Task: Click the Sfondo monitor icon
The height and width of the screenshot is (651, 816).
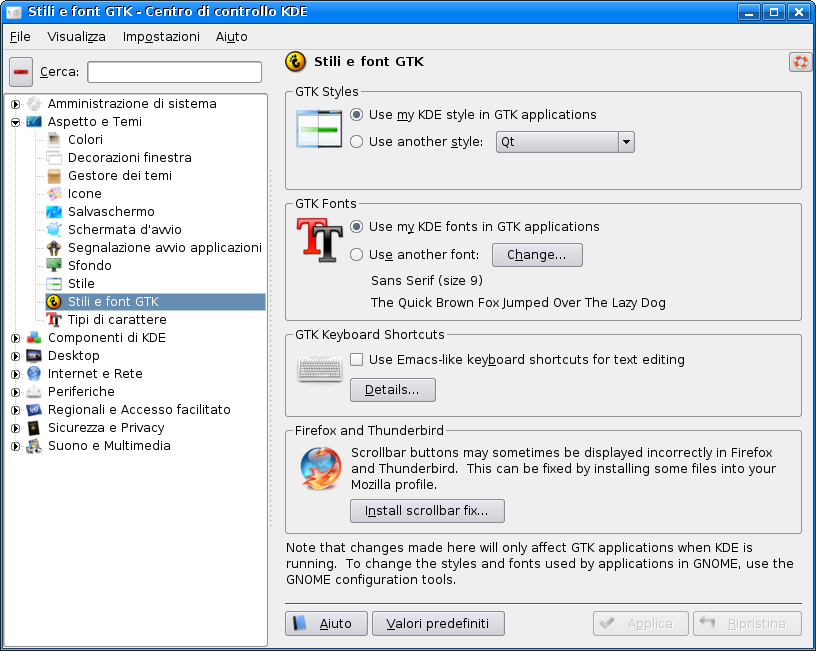Action: point(54,265)
